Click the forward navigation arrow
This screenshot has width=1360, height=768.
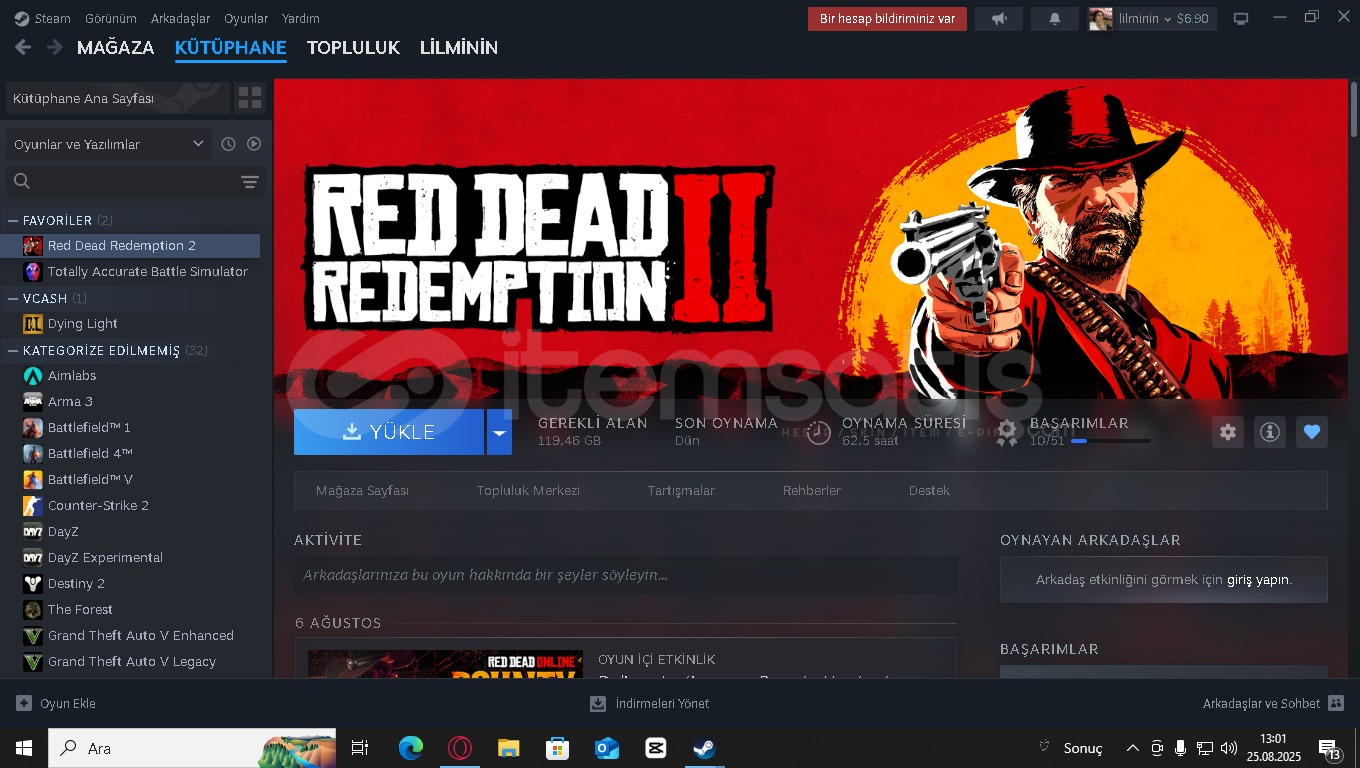click(55, 47)
